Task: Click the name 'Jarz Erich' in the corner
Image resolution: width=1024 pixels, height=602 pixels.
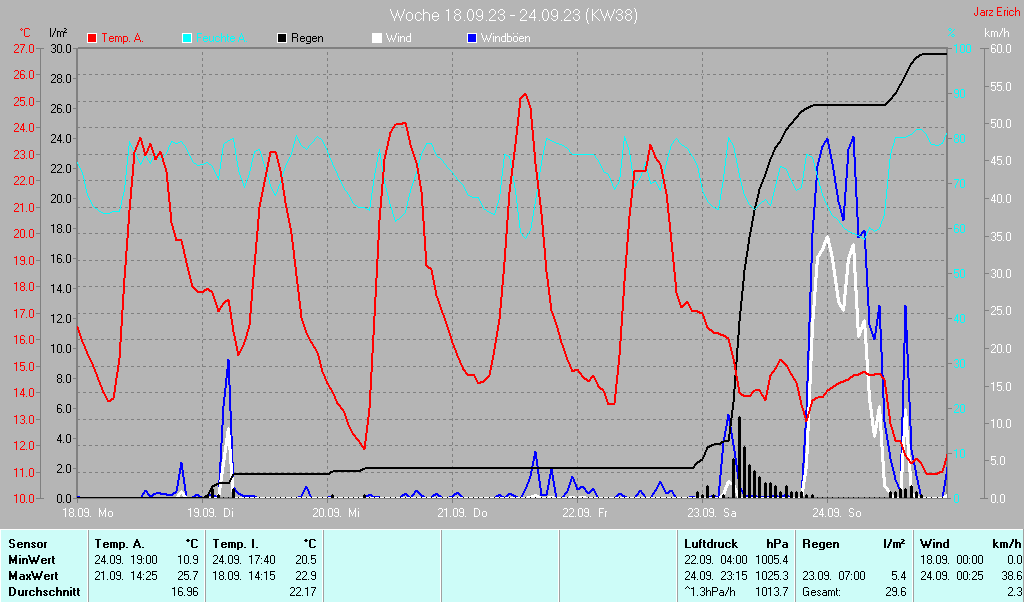Action: tap(997, 12)
